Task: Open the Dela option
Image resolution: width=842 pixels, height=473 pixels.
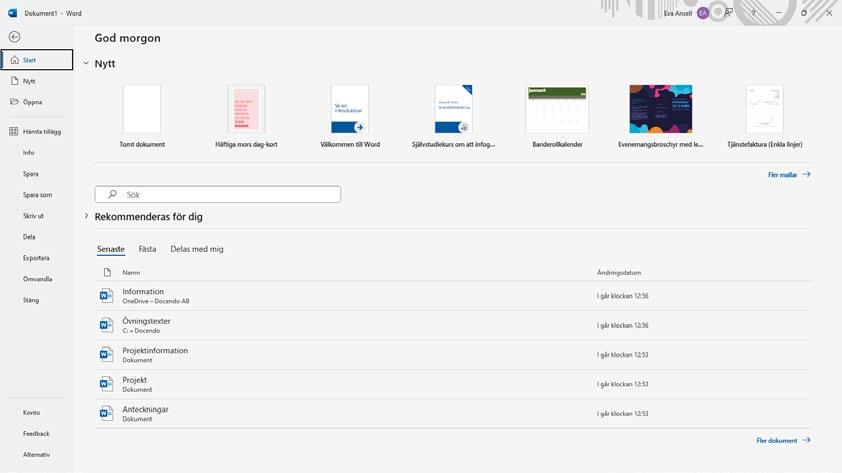Action: (29, 237)
